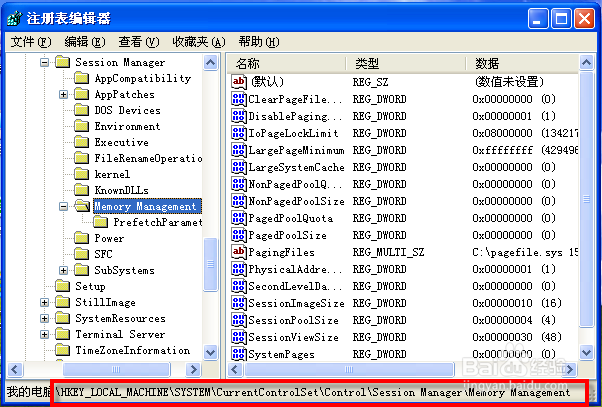The image size is (602, 407).
Task: Expand the Terminal Server tree node
Action: point(45,334)
